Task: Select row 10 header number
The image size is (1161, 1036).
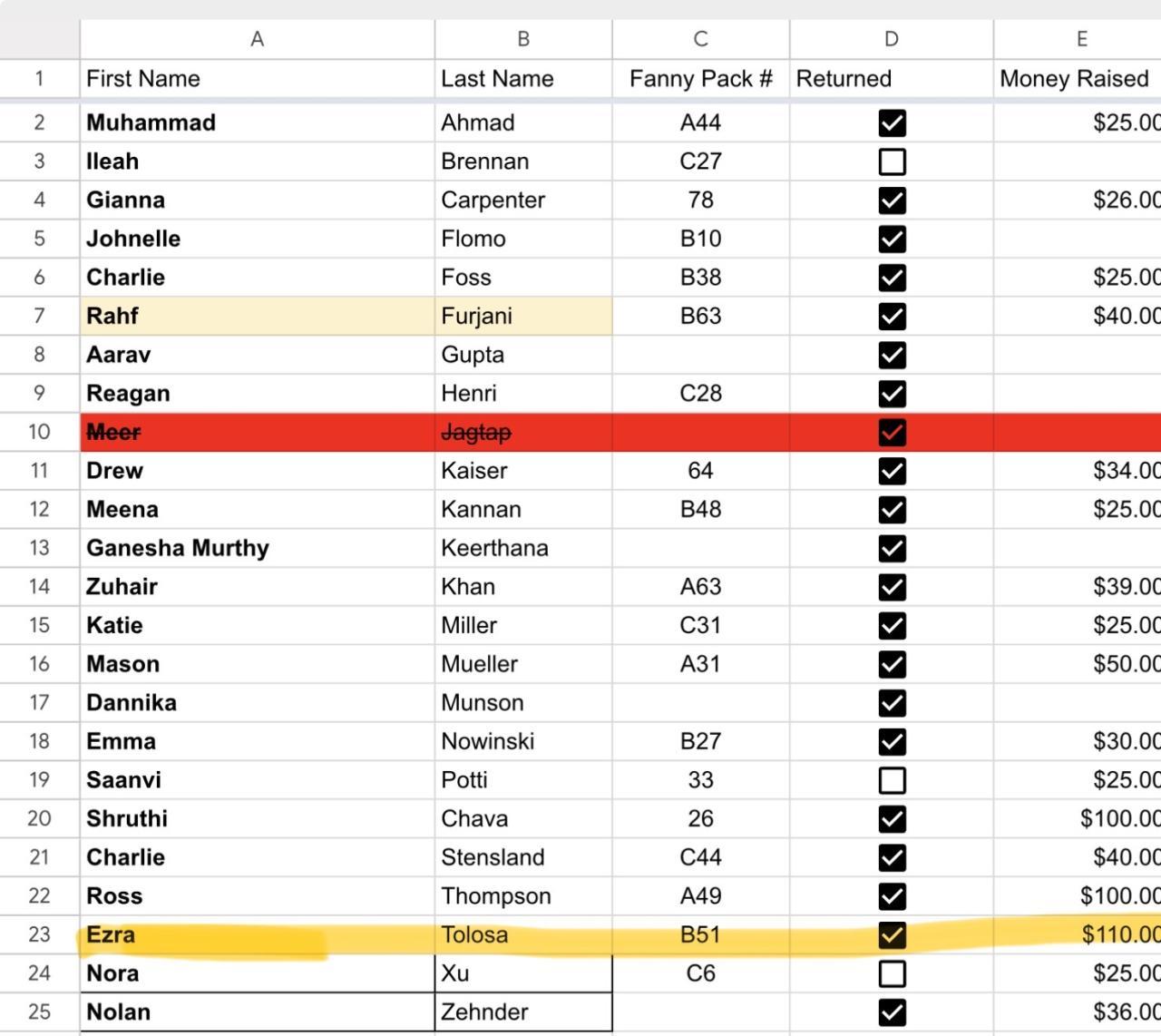Action: pyautogui.click(x=39, y=432)
